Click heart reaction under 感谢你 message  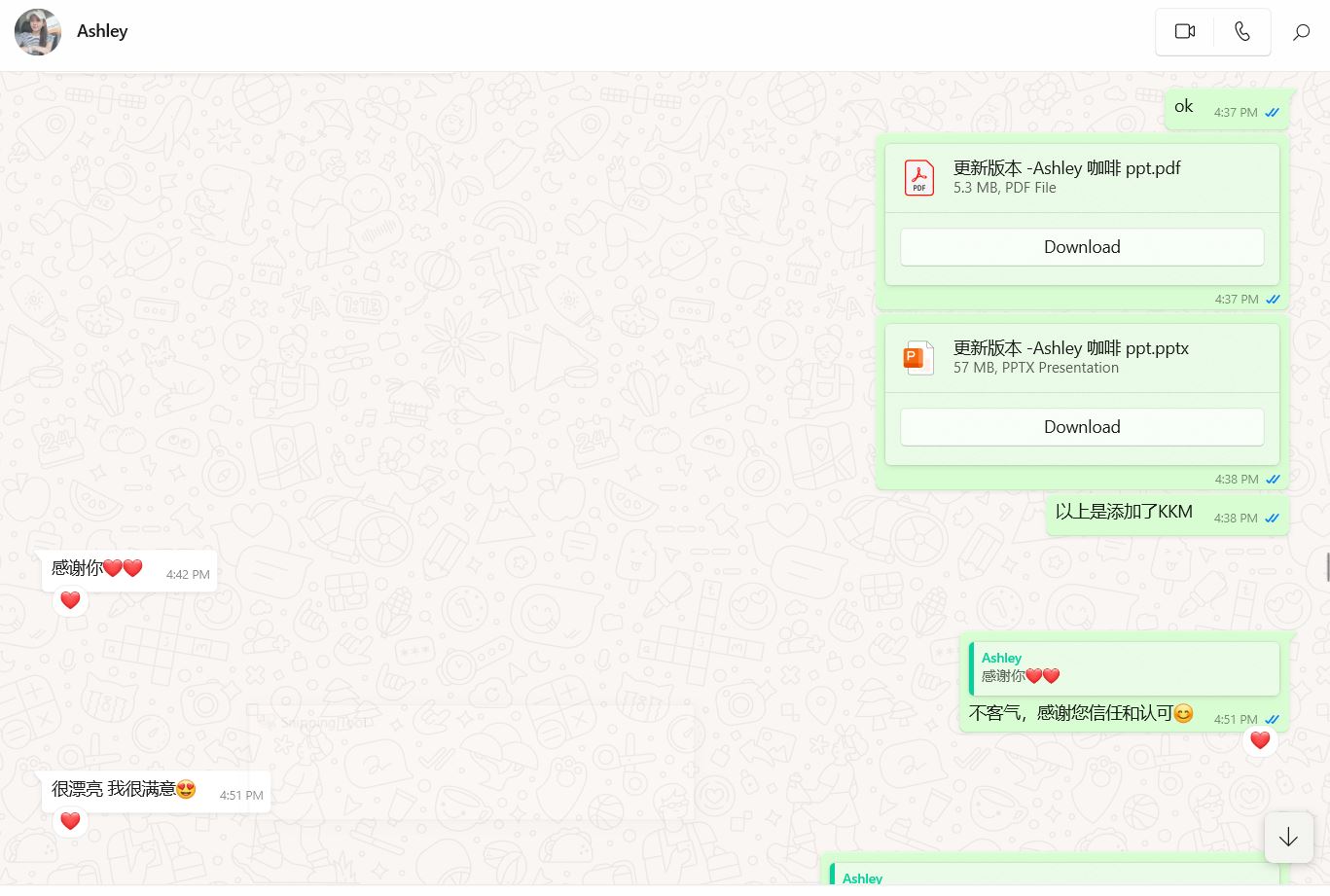(x=70, y=600)
